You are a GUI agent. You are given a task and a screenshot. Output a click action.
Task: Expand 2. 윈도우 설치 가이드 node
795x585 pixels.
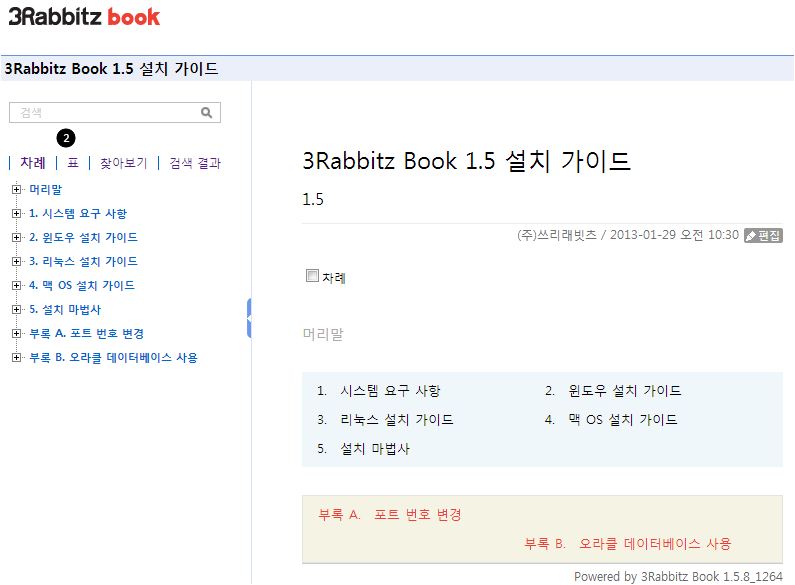16,237
